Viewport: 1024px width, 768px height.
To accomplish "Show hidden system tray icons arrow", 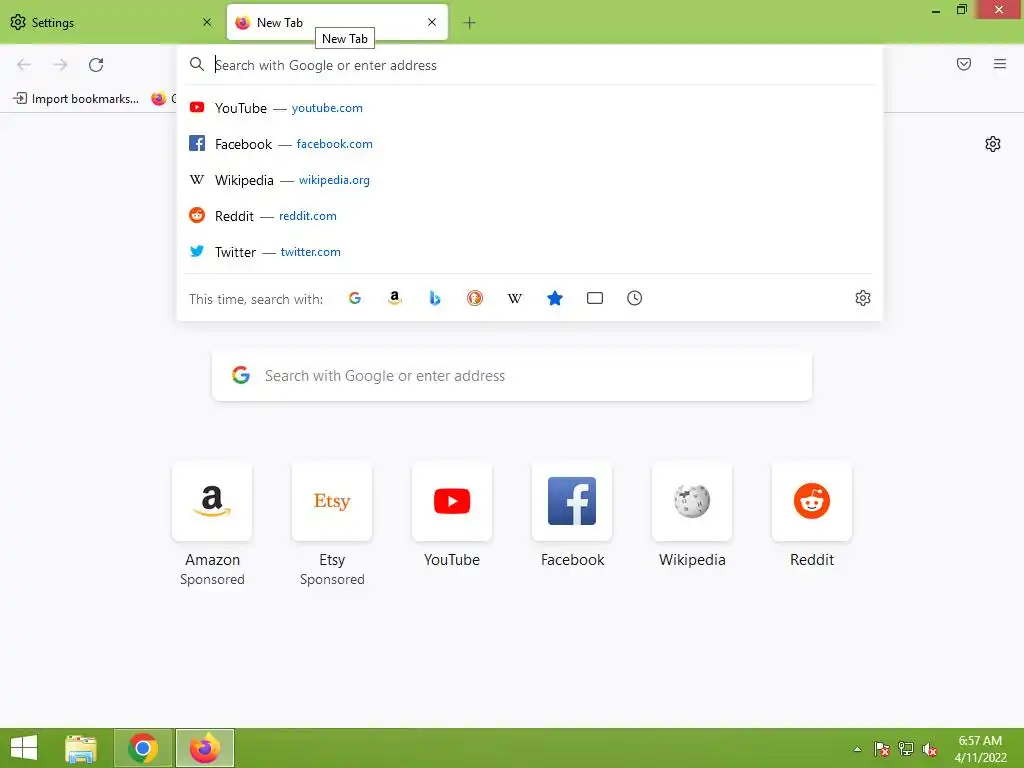I will 857,749.
